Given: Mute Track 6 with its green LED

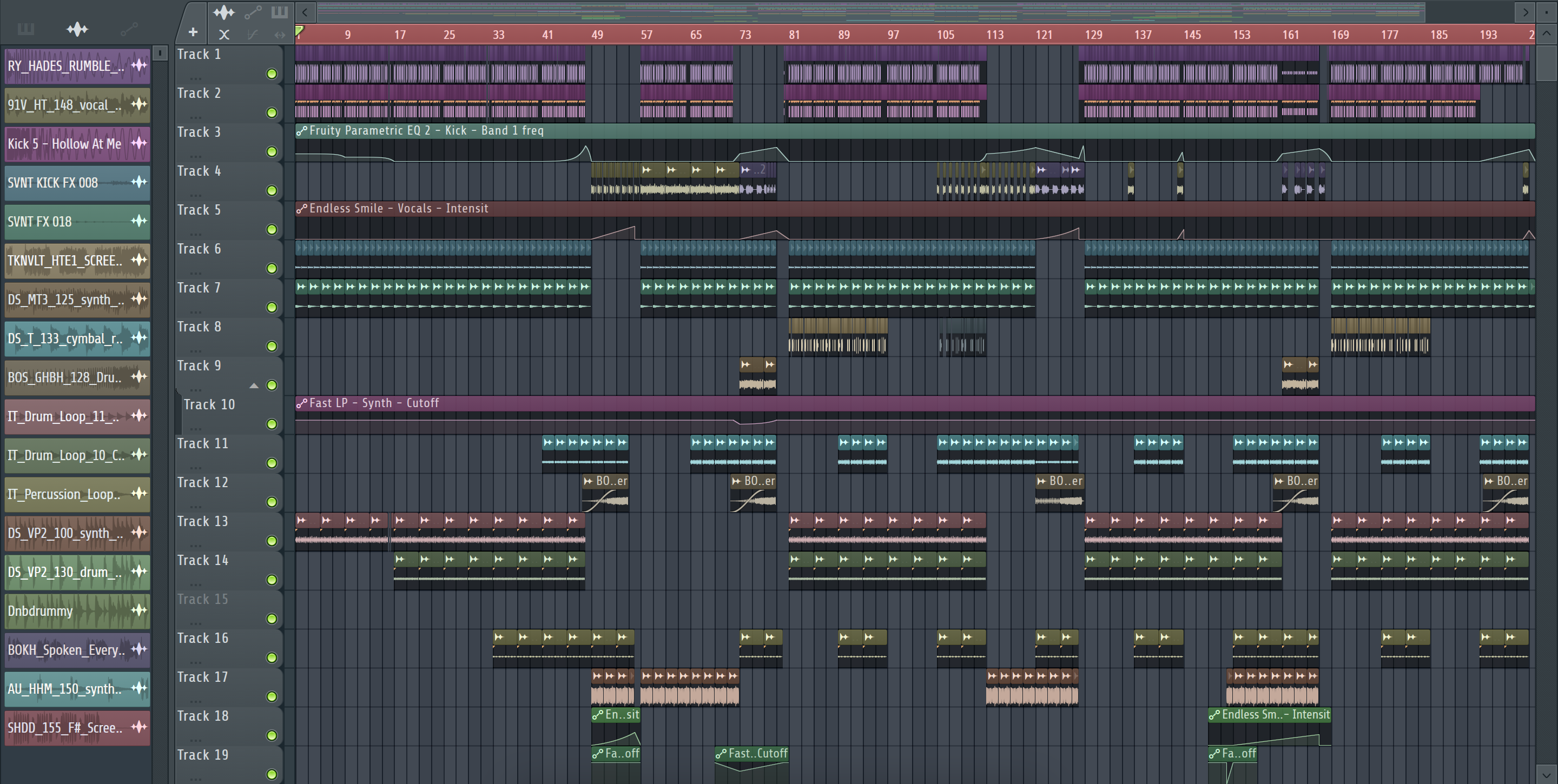Looking at the screenshot, I should click(x=272, y=268).
